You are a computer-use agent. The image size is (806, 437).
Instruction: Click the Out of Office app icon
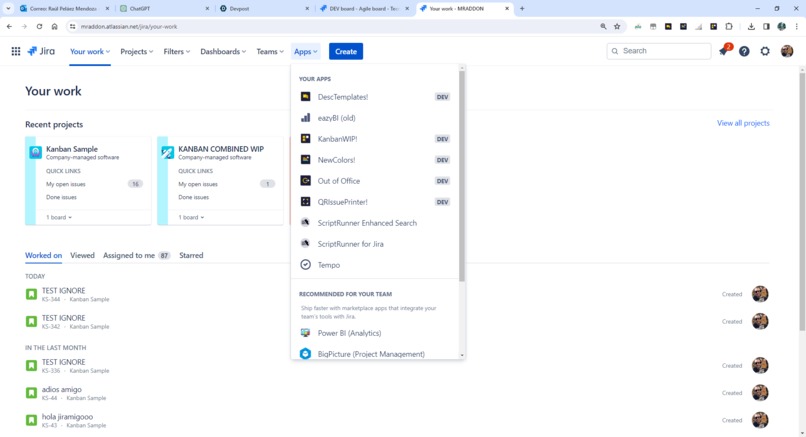click(x=305, y=181)
